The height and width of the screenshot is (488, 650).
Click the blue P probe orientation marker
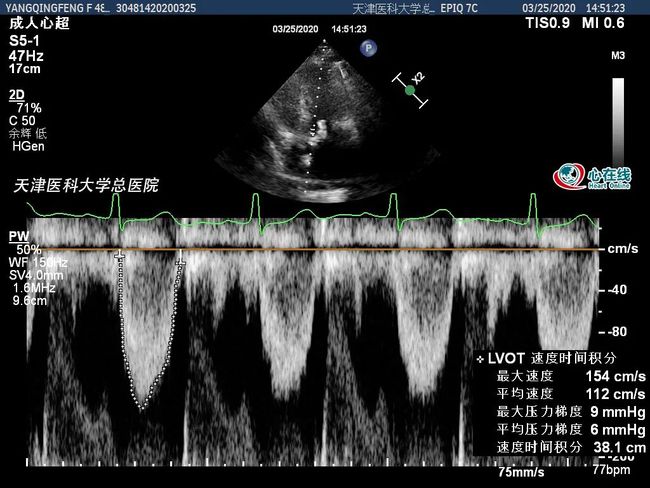point(368,48)
